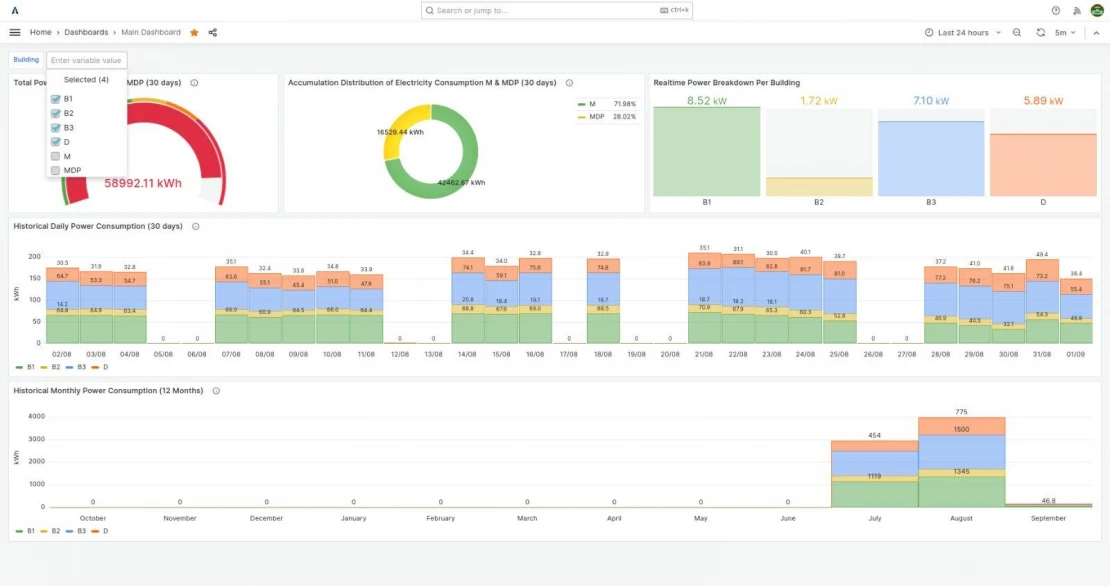Open Historical Monthly Power Consumption panel menu
The image size is (1110, 586).
(x=108, y=391)
